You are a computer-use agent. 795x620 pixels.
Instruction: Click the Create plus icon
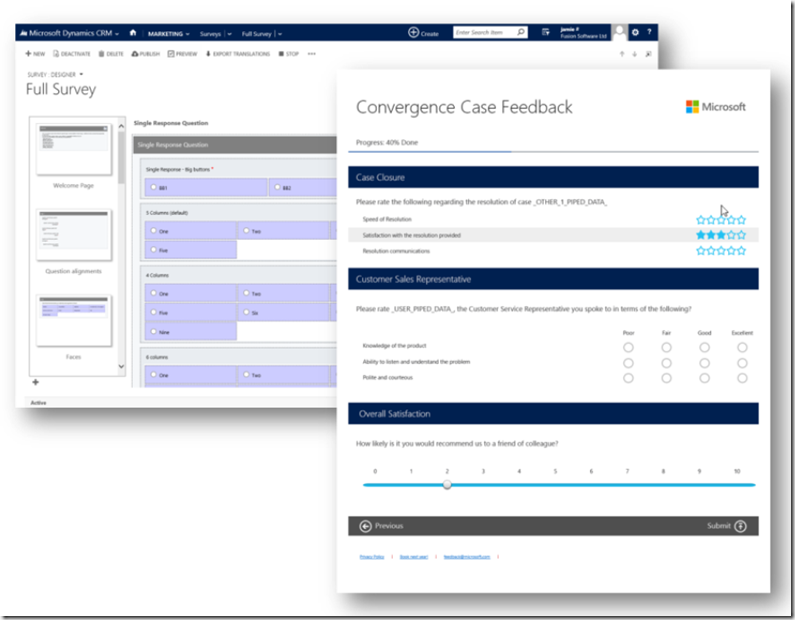pos(413,32)
